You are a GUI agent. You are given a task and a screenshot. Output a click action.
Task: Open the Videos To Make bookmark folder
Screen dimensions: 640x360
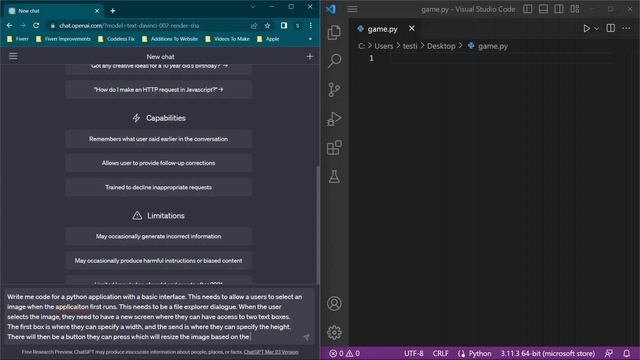[227, 39]
